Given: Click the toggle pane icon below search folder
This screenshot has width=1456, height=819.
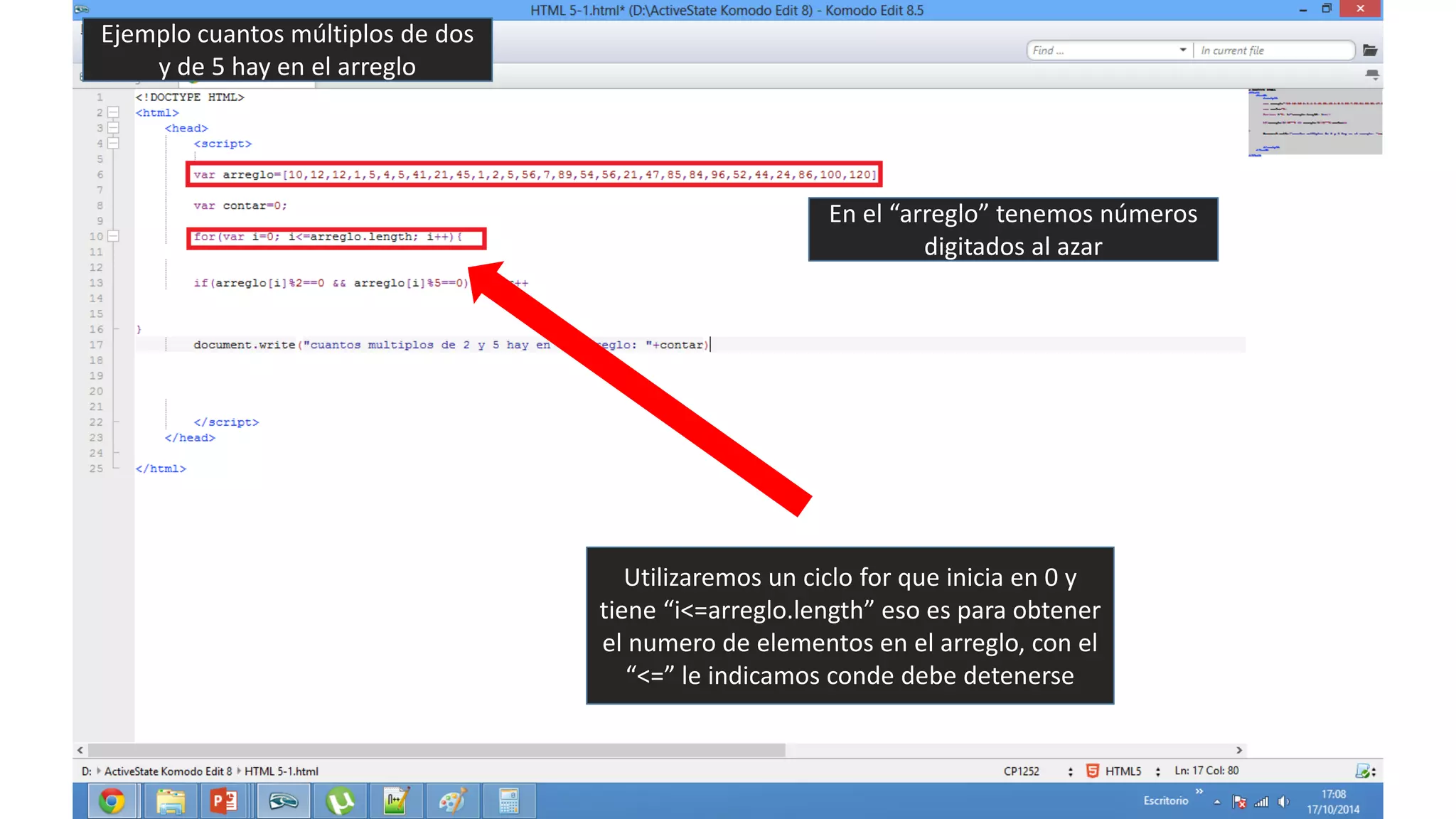Looking at the screenshot, I should click(1372, 74).
